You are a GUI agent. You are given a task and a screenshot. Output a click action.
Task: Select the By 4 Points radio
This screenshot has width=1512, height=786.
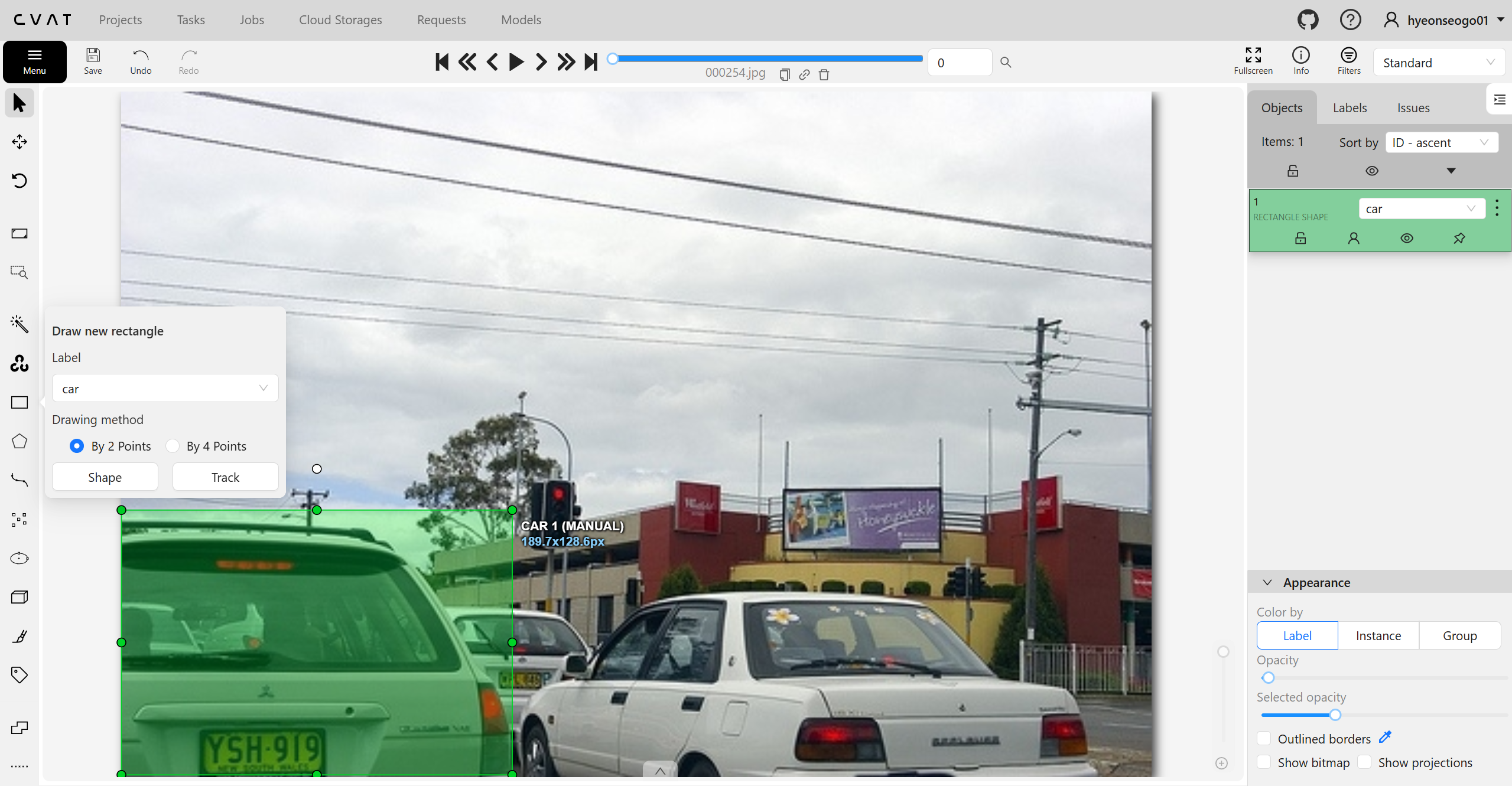173,446
